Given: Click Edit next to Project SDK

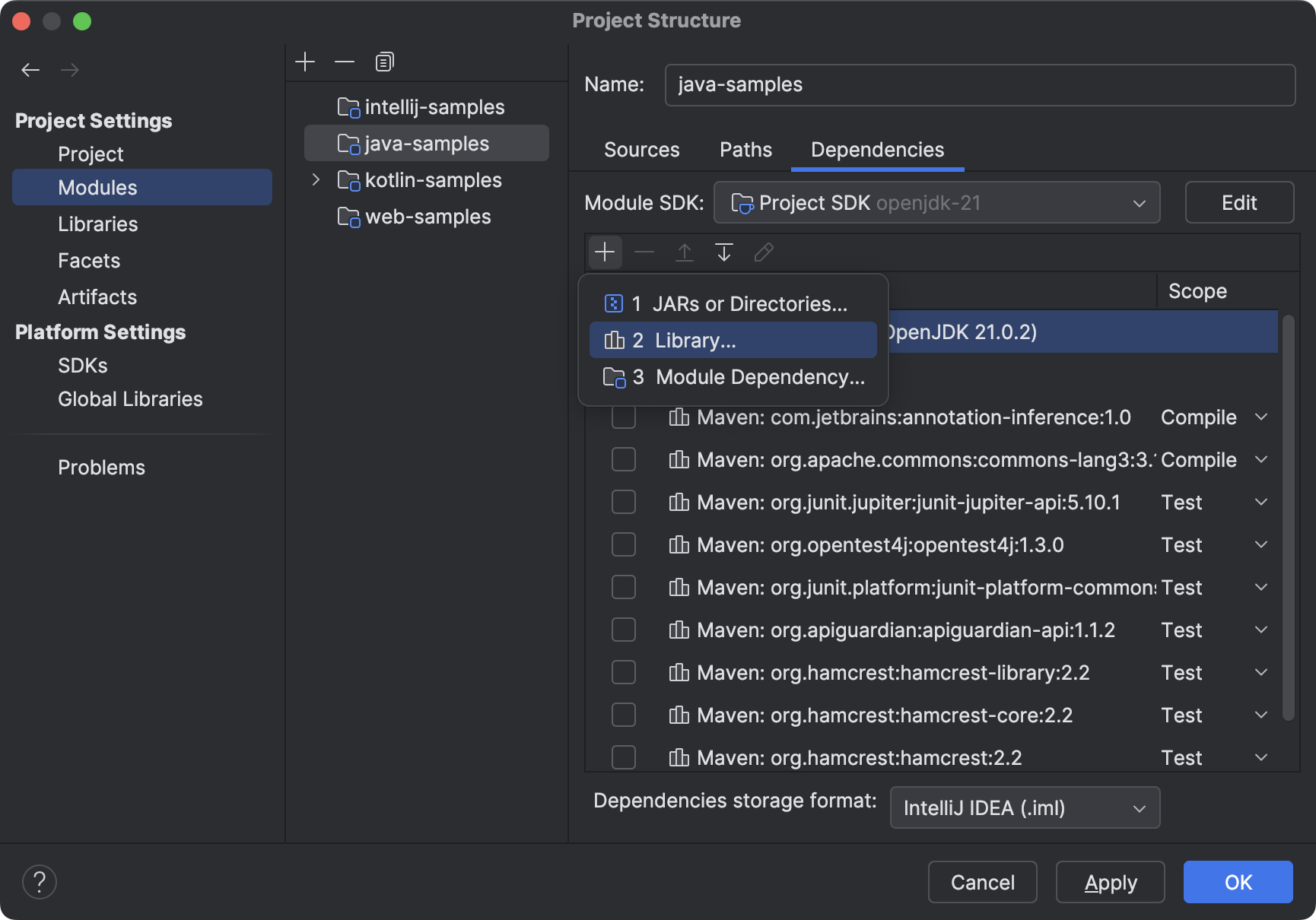Looking at the screenshot, I should (x=1238, y=202).
